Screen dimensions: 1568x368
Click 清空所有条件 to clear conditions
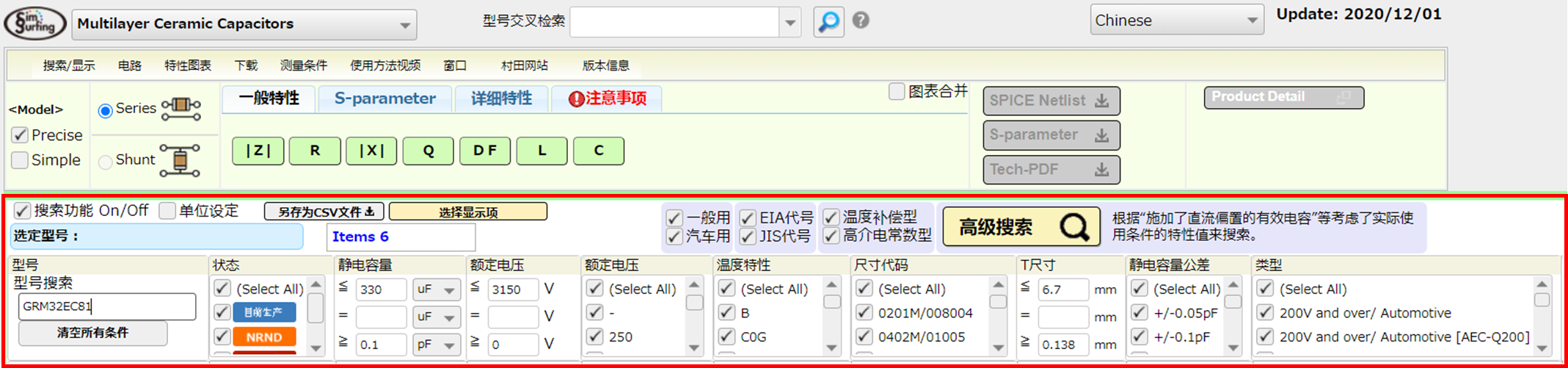coord(92,333)
